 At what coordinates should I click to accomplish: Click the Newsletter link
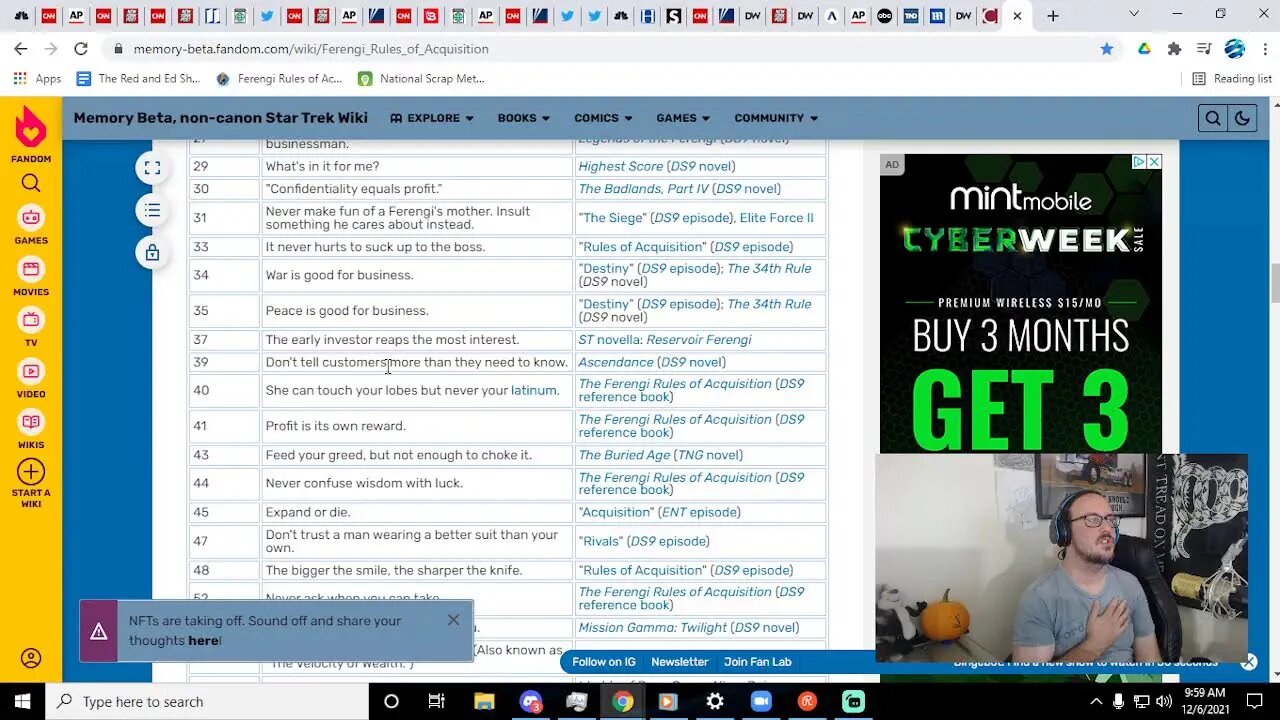(x=680, y=662)
